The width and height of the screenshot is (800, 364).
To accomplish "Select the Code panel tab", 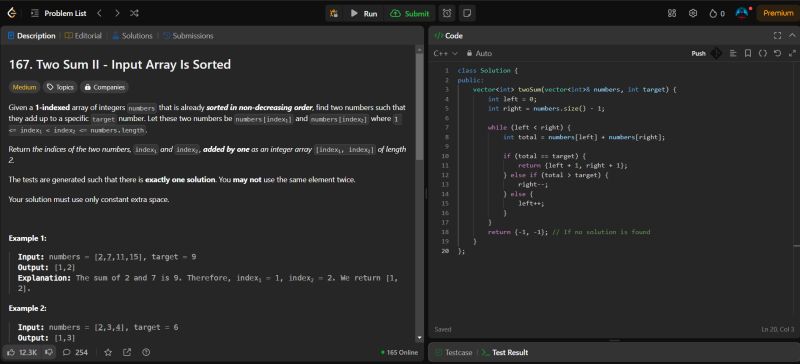I will 448,36.
